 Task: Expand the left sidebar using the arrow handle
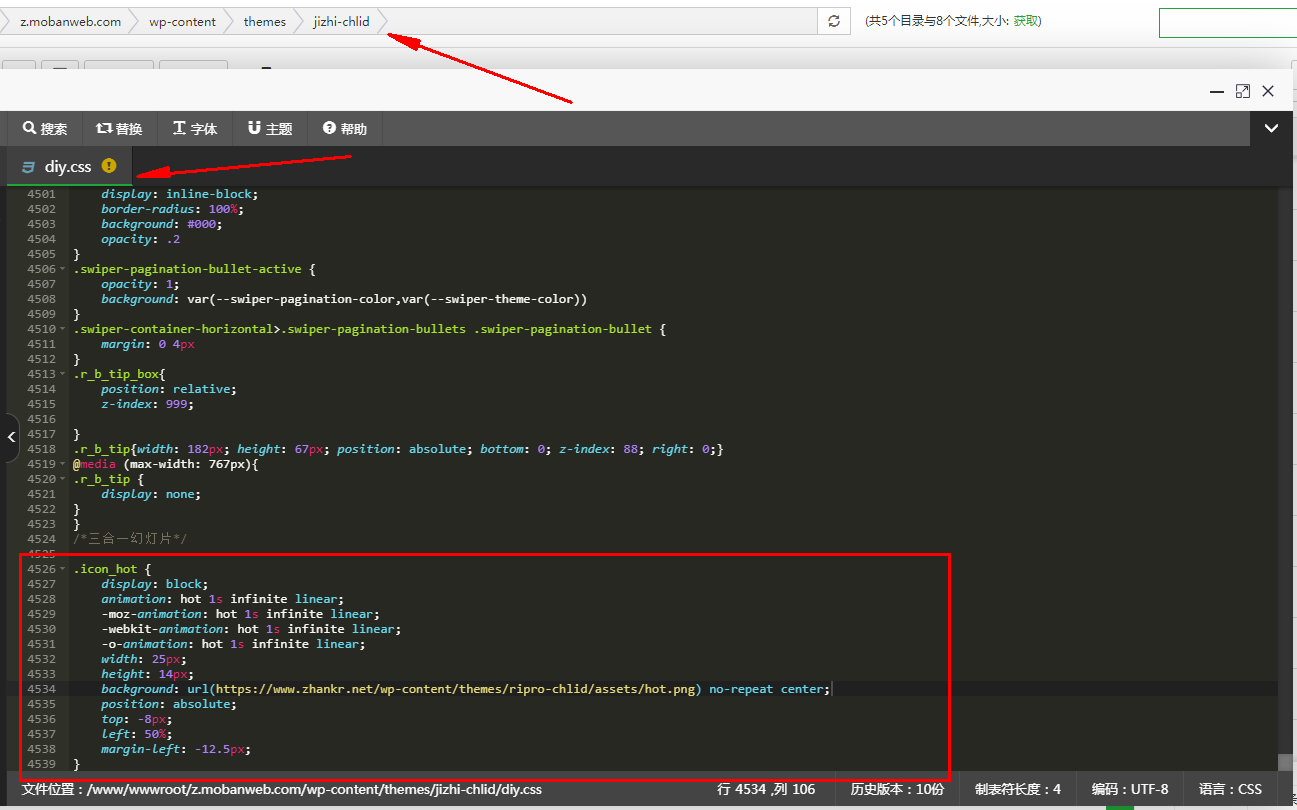pyautogui.click(x=10, y=437)
